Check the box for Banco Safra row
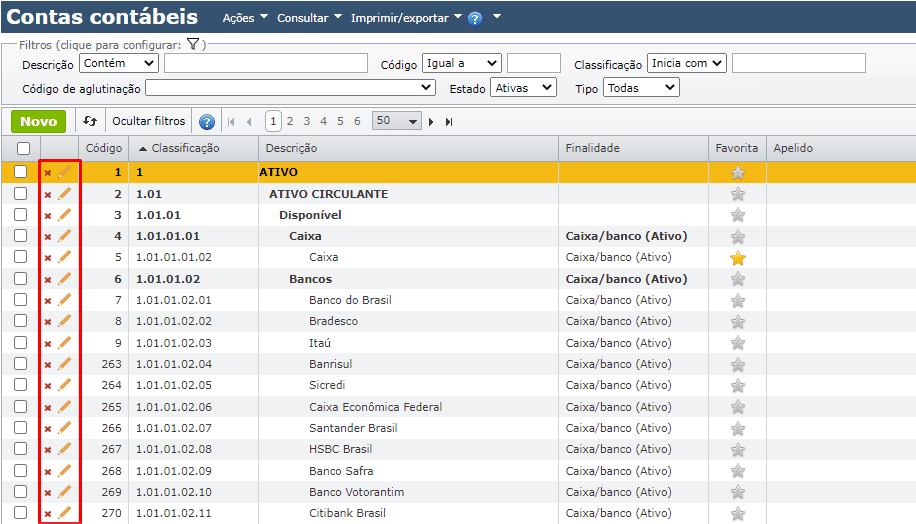The image size is (916, 524). (21, 471)
